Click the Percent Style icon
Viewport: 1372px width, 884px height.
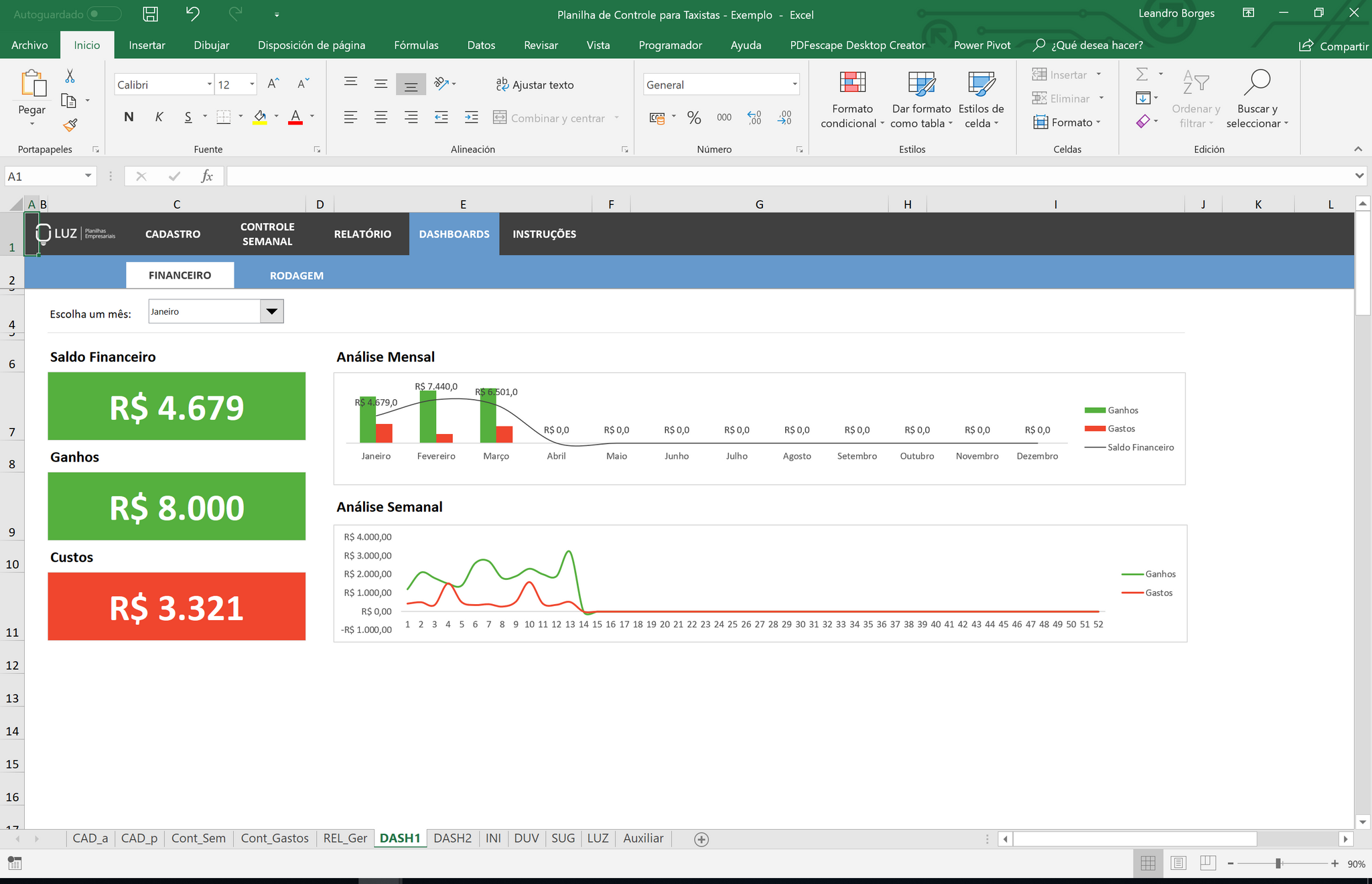[x=694, y=118]
